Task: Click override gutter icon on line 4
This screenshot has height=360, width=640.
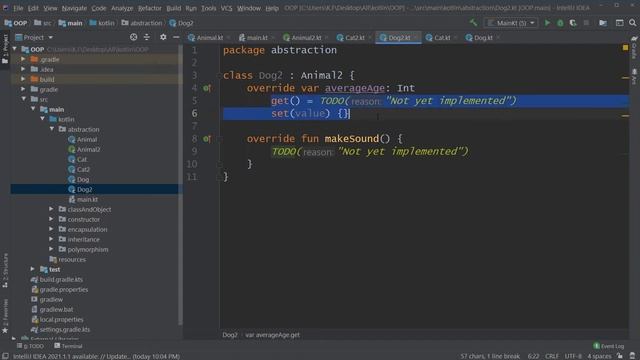Action: [207, 88]
